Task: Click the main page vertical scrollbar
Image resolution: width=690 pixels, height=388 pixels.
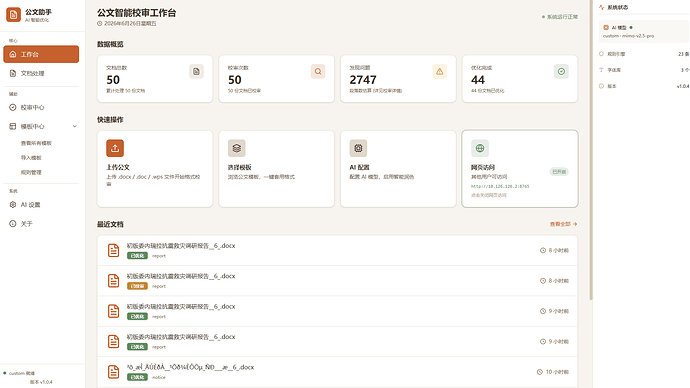Action: (591, 150)
